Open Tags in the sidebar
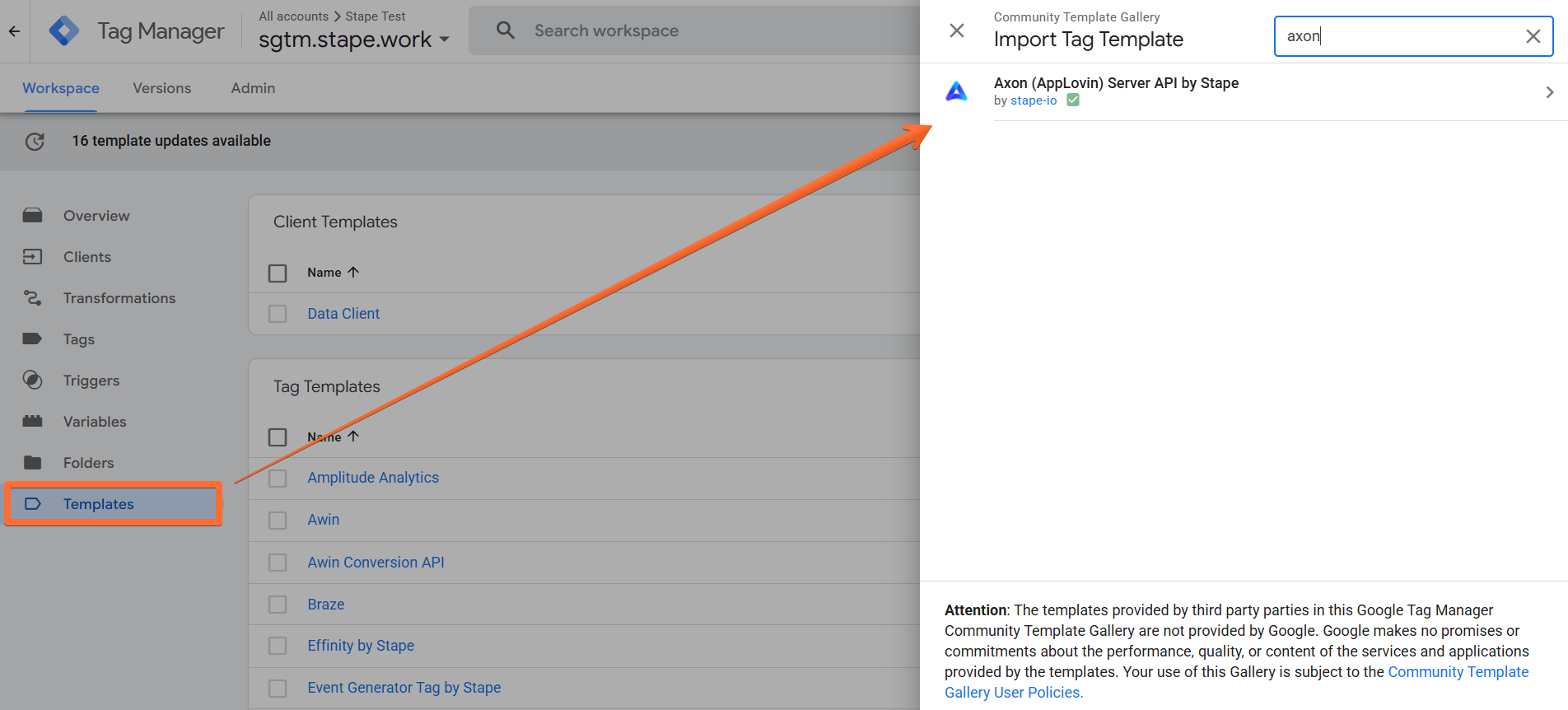The image size is (1568, 710). (x=79, y=339)
